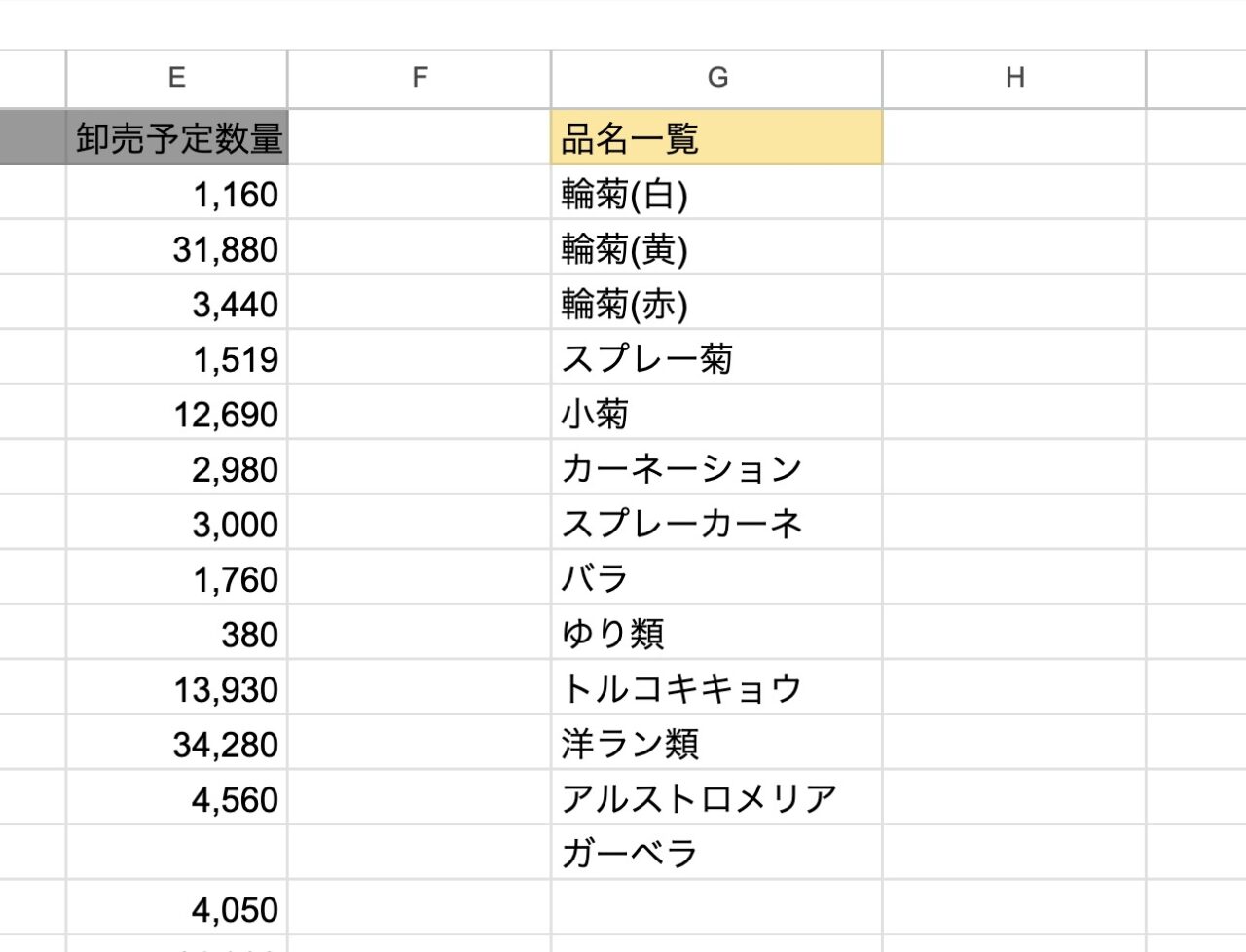Click the 小菊 cell
This screenshot has width=1246, height=952.
point(717,413)
